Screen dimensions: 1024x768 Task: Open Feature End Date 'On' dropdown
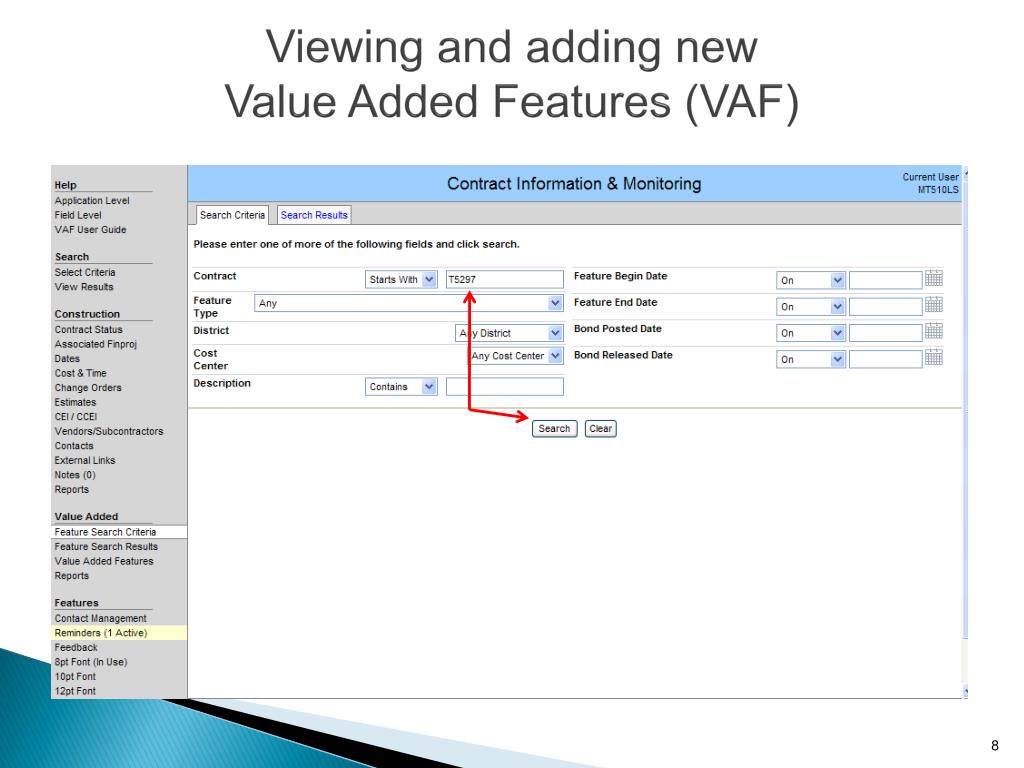810,306
